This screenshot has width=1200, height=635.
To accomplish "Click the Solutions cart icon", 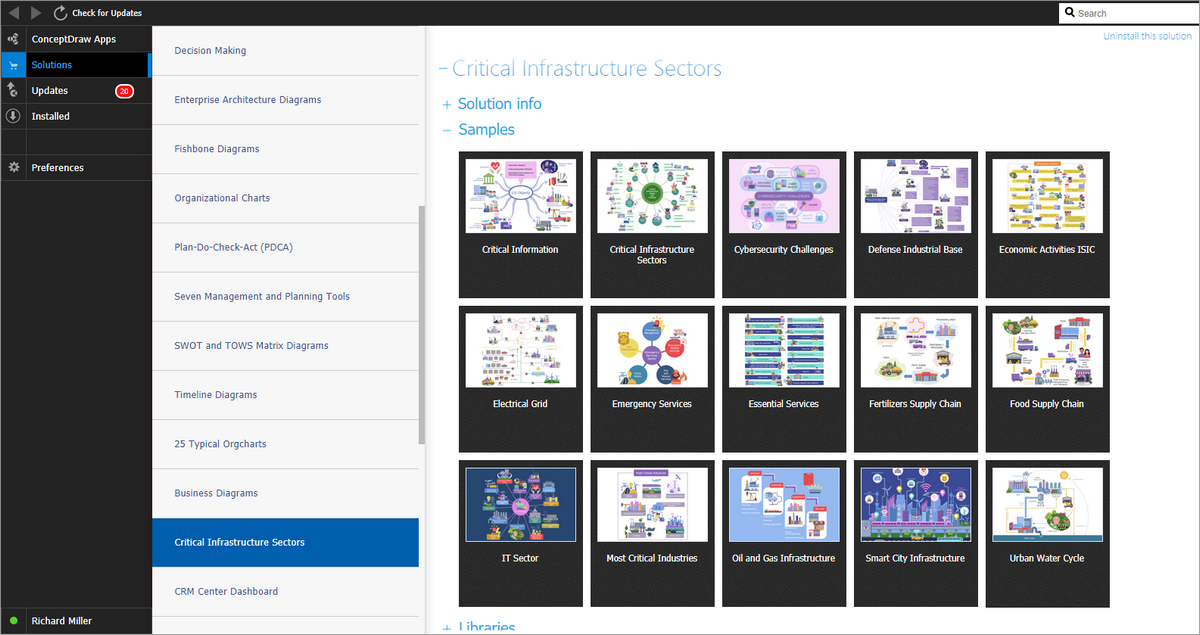I will tap(13, 65).
